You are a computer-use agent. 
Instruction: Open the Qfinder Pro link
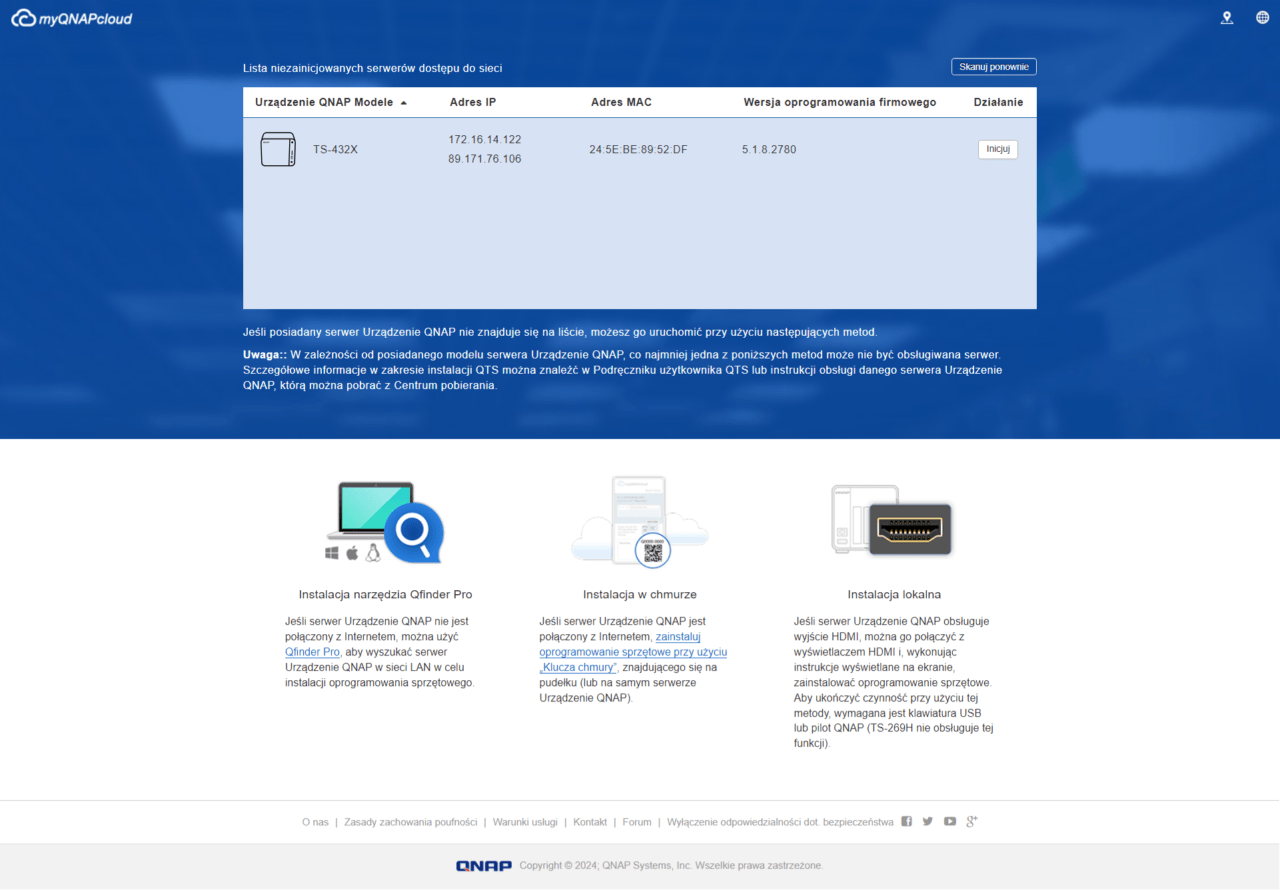[313, 652]
